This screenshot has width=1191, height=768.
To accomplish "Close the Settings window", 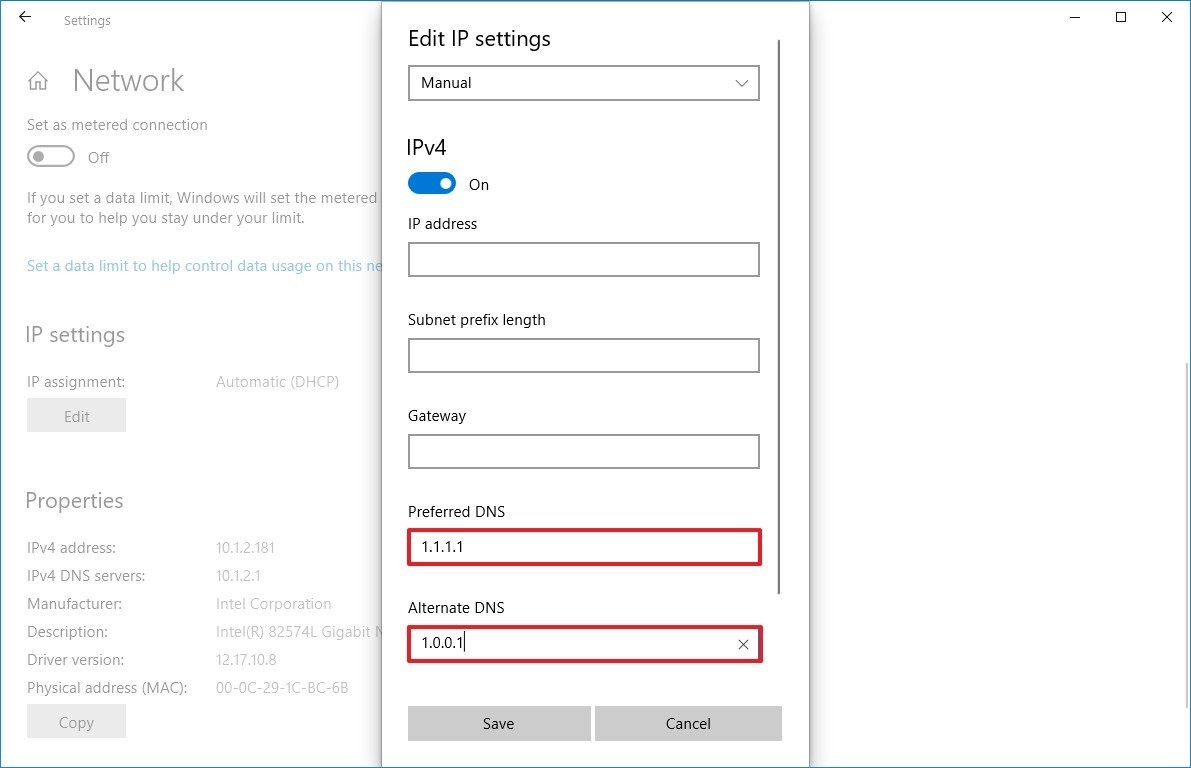I will pyautogui.click(x=1167, y=18).
